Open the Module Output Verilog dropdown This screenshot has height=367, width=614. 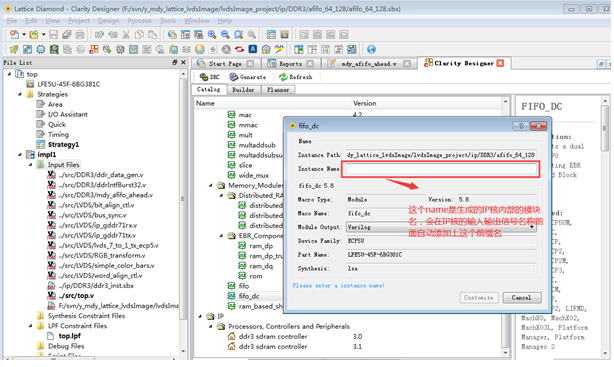pyautogui.click(x=441, y=227)
